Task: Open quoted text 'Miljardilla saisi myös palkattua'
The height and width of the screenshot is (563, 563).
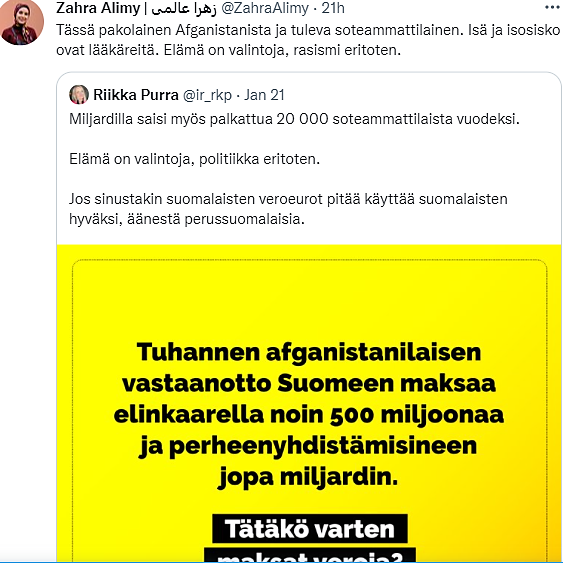Action: tap(294, 119)
